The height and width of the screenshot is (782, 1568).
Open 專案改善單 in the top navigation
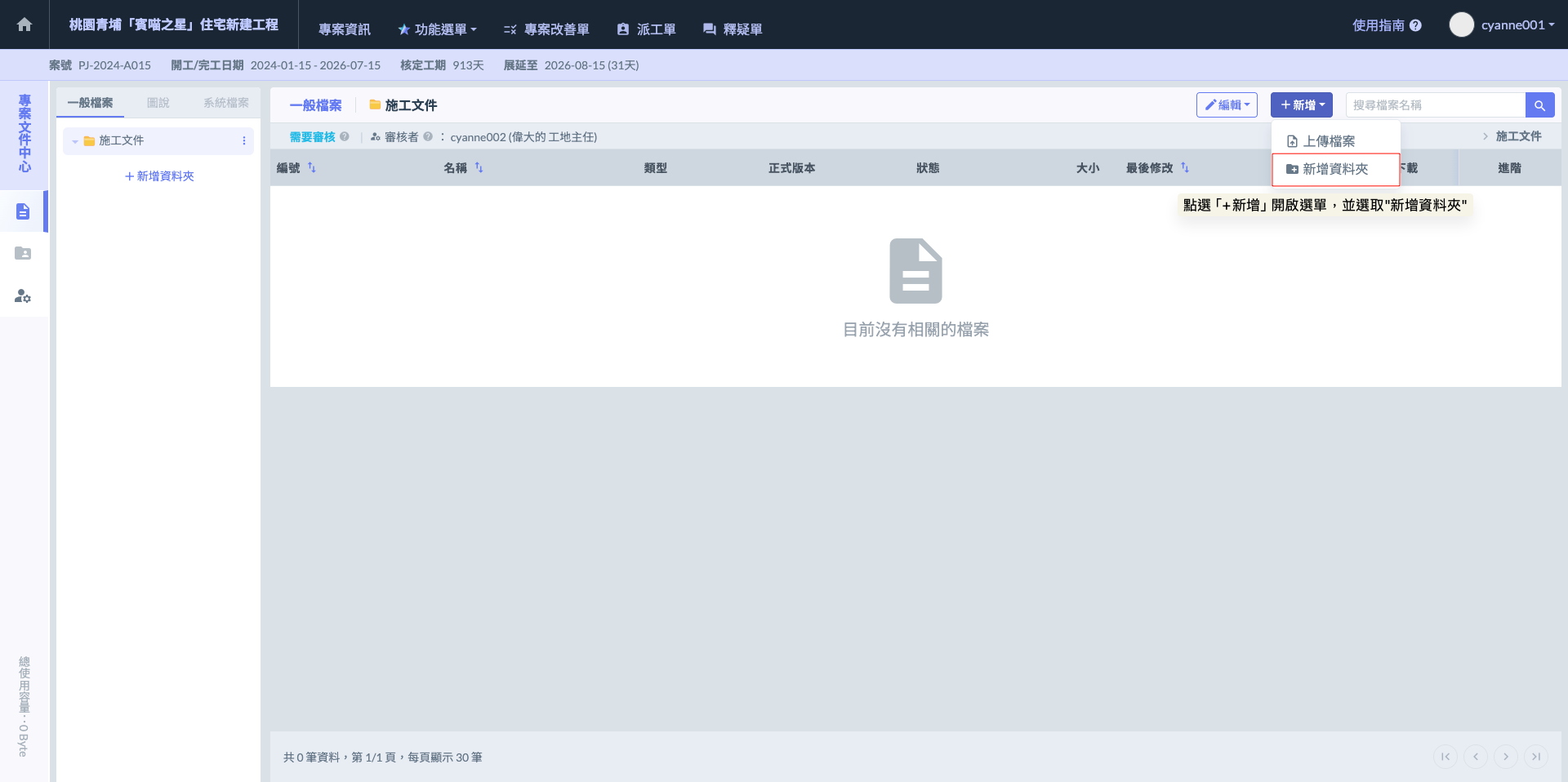coord(546,29)
